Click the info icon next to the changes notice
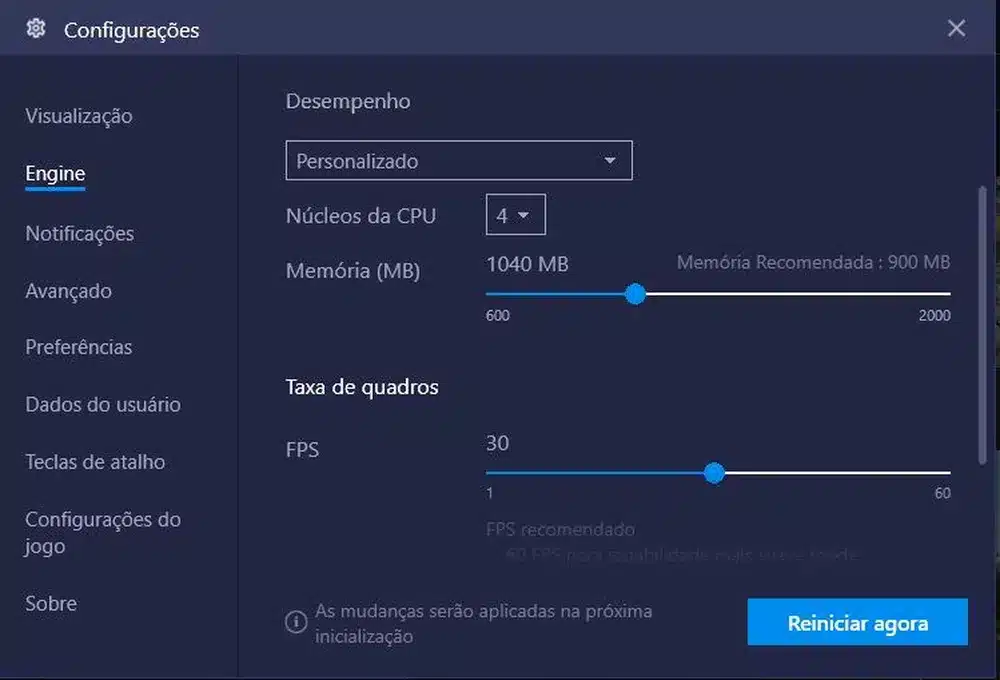The width and height of the screenshot is (1000, 680). point(295,621)
